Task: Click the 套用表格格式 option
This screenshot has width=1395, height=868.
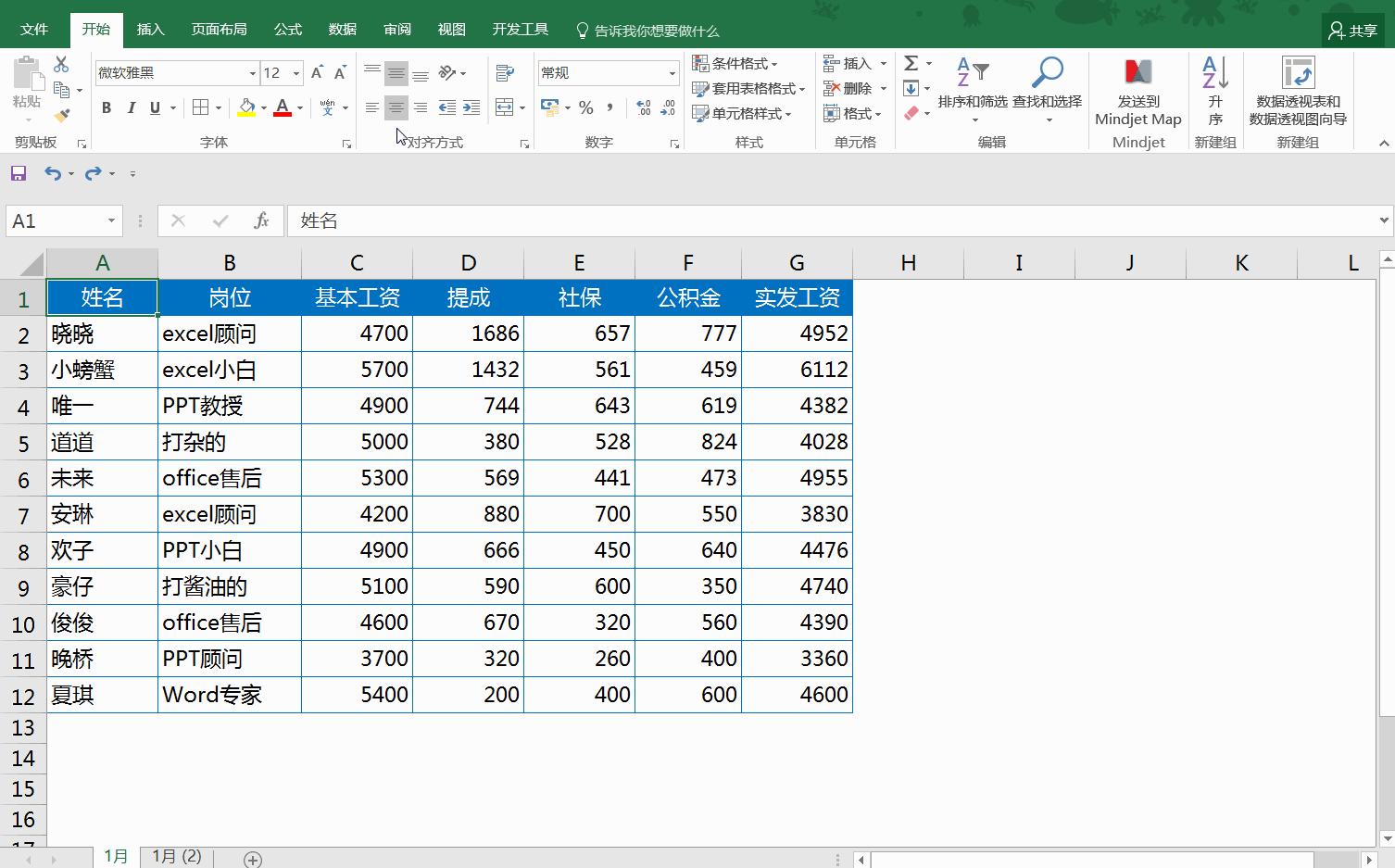Action: (x=747, y=88)
